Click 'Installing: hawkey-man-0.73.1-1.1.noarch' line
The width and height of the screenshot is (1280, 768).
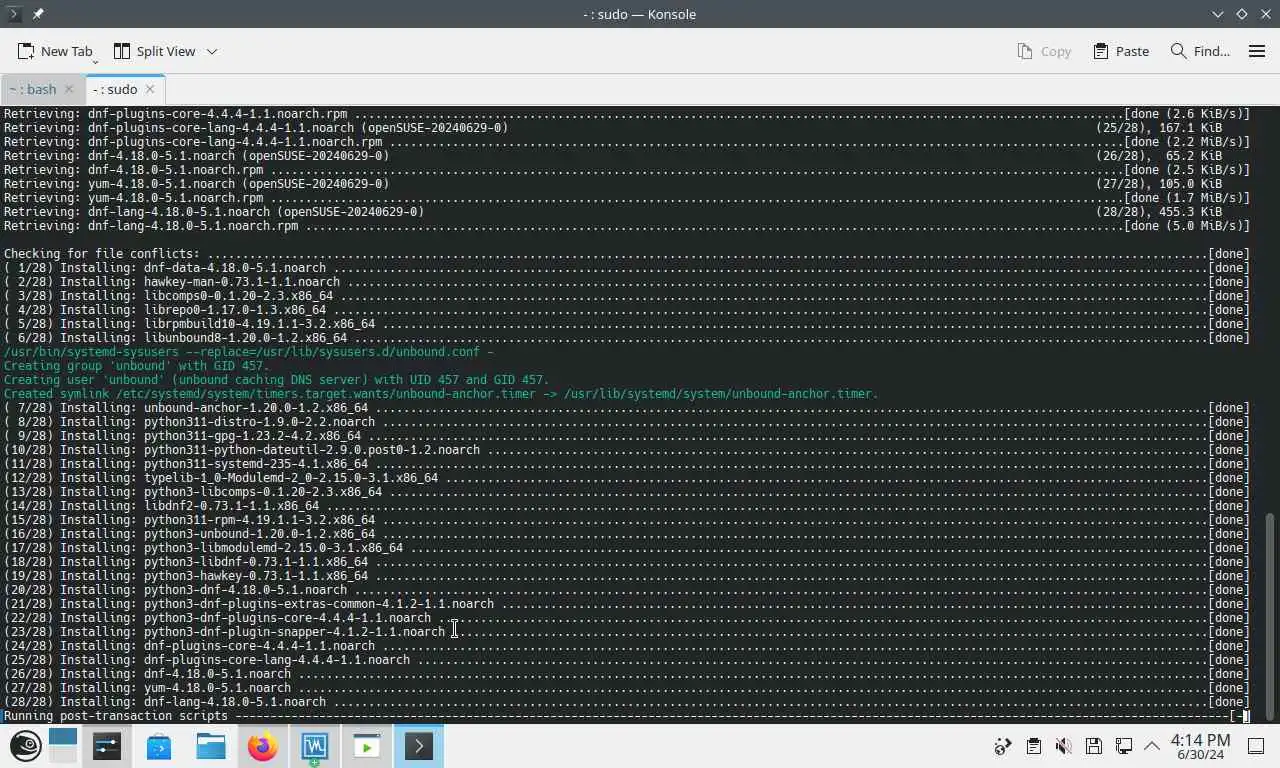(x=627, y=282)
